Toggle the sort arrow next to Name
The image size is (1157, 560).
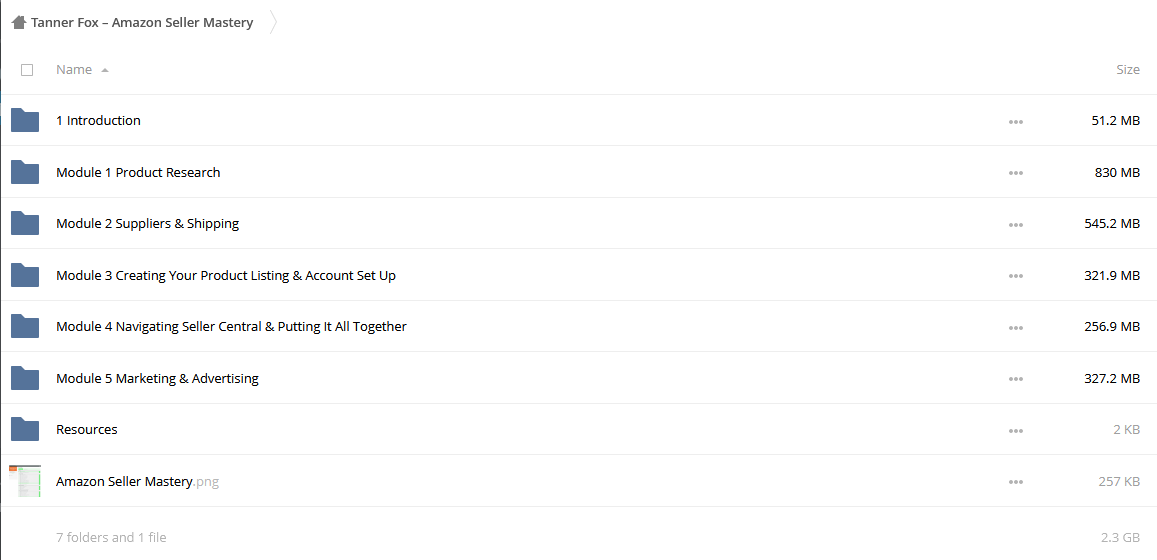pos(105,70)
